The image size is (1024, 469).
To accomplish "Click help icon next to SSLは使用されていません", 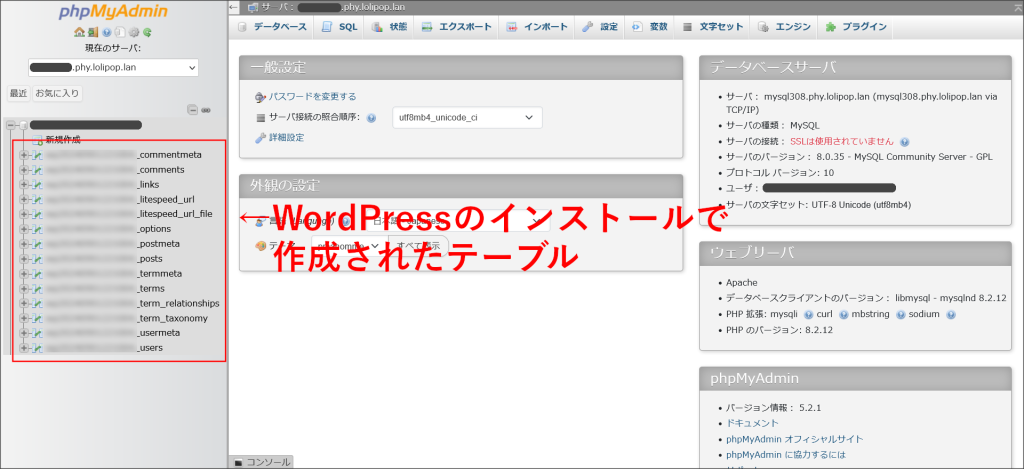I will (904, 142).
